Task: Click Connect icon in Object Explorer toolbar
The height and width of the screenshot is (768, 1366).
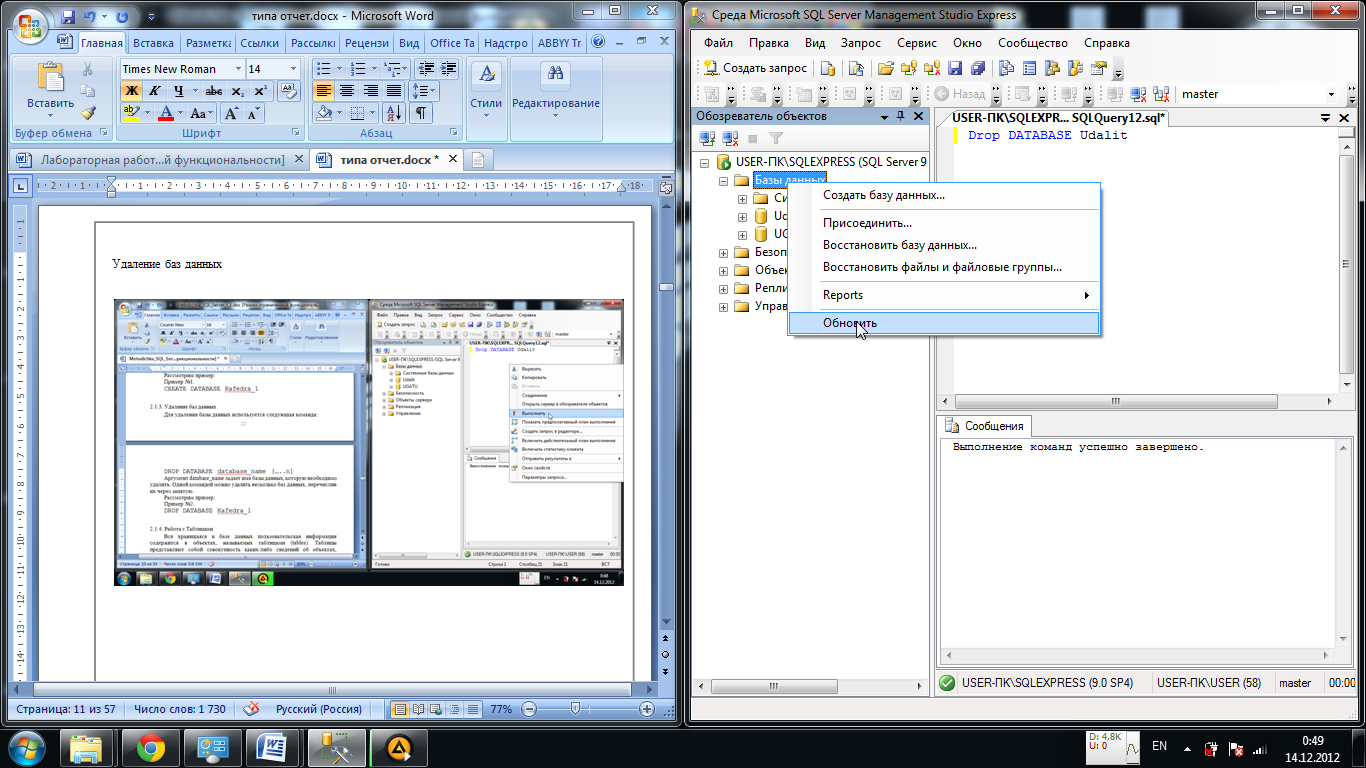Action: click(x=709, y=138)
